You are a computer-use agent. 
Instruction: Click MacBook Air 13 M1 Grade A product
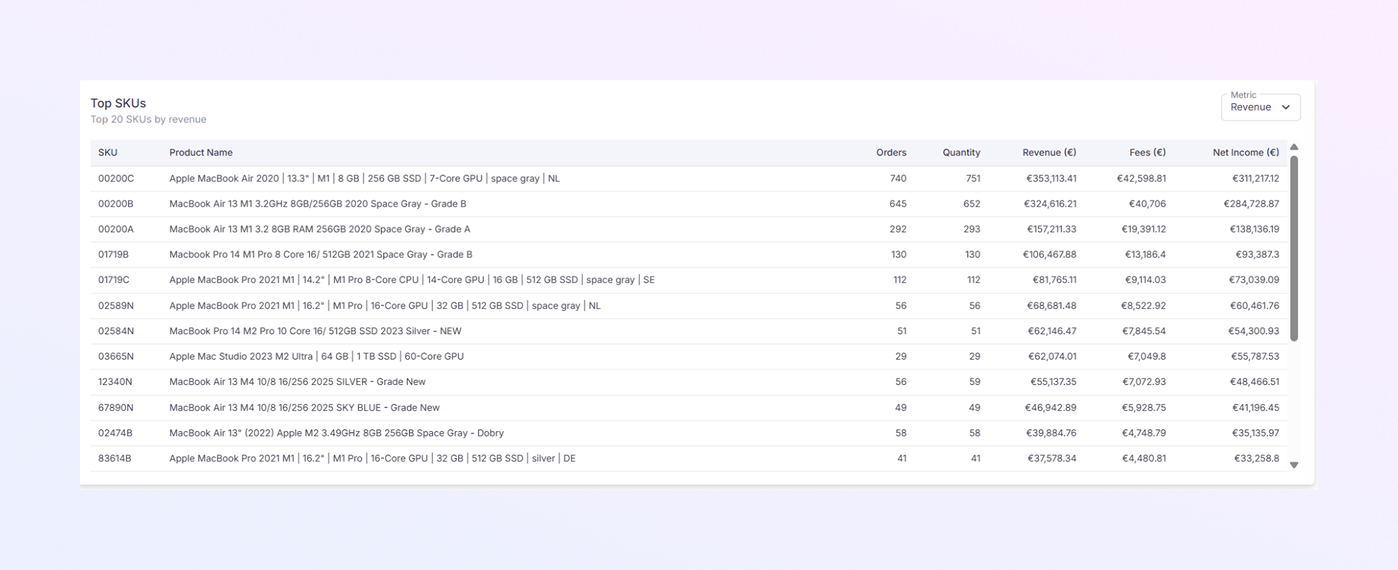319,230
